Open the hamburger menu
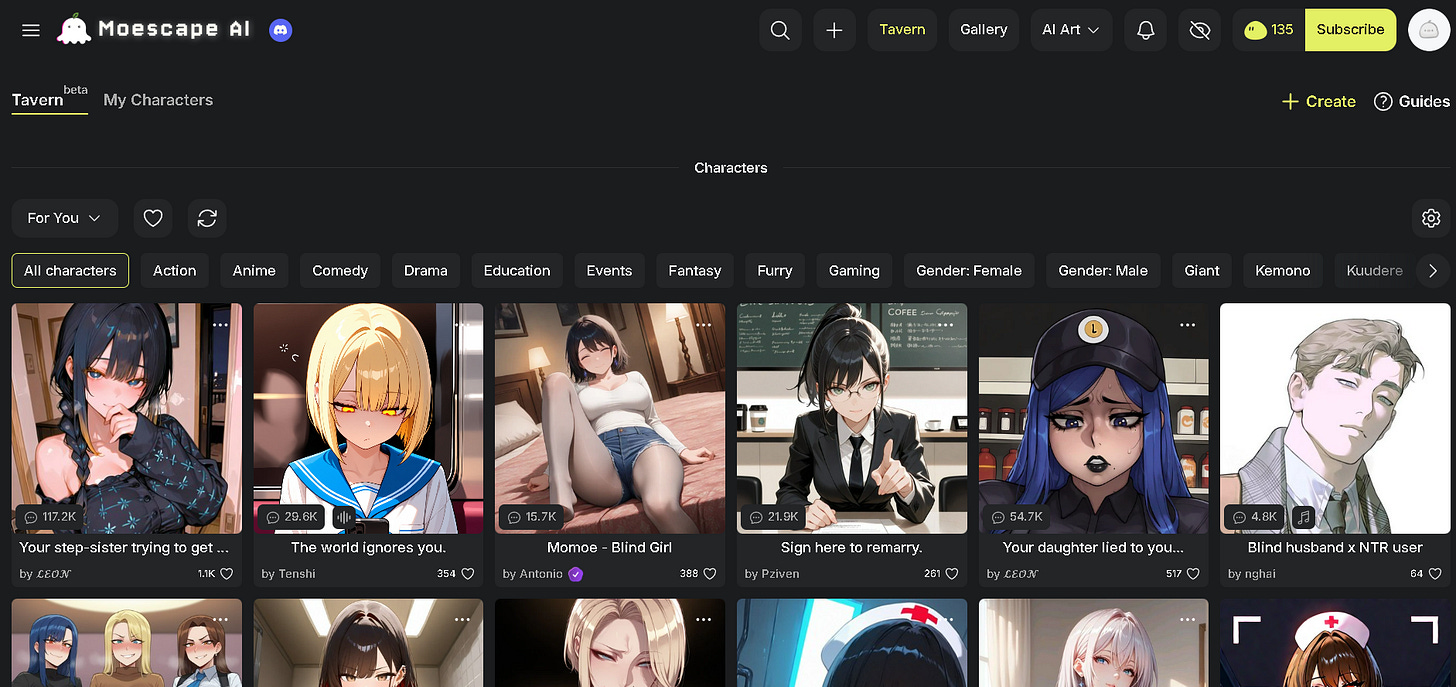 point(31,30)
